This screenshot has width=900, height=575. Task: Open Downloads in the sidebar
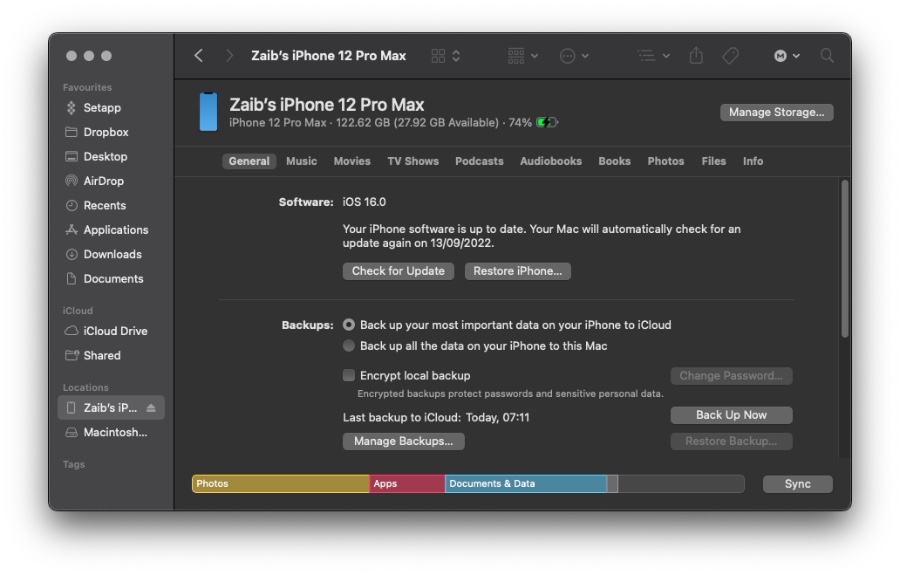click(112, 254)
